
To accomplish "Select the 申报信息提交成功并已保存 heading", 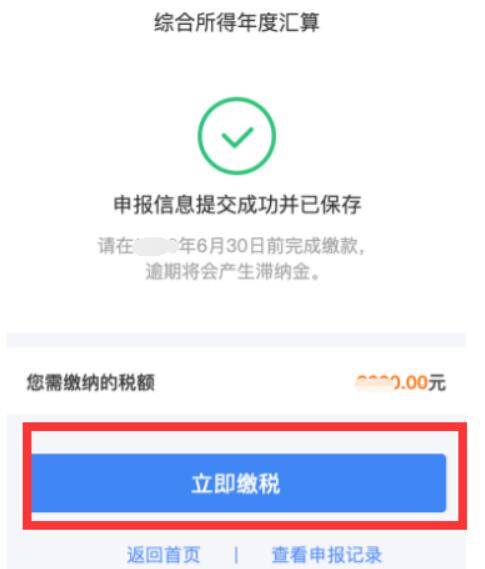I will (x=238, y=204).
